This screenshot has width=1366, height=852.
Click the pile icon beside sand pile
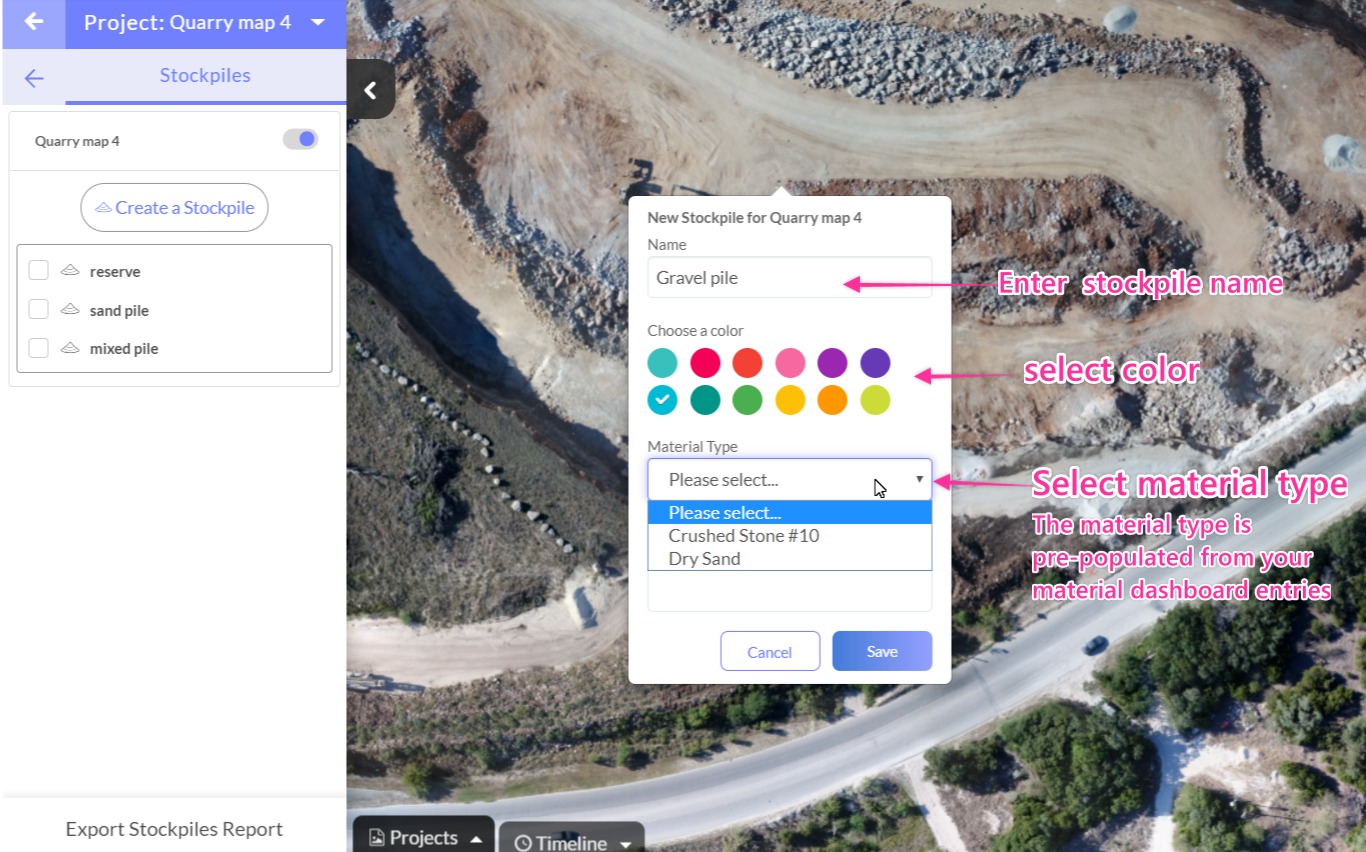click(x=70, y=310)
